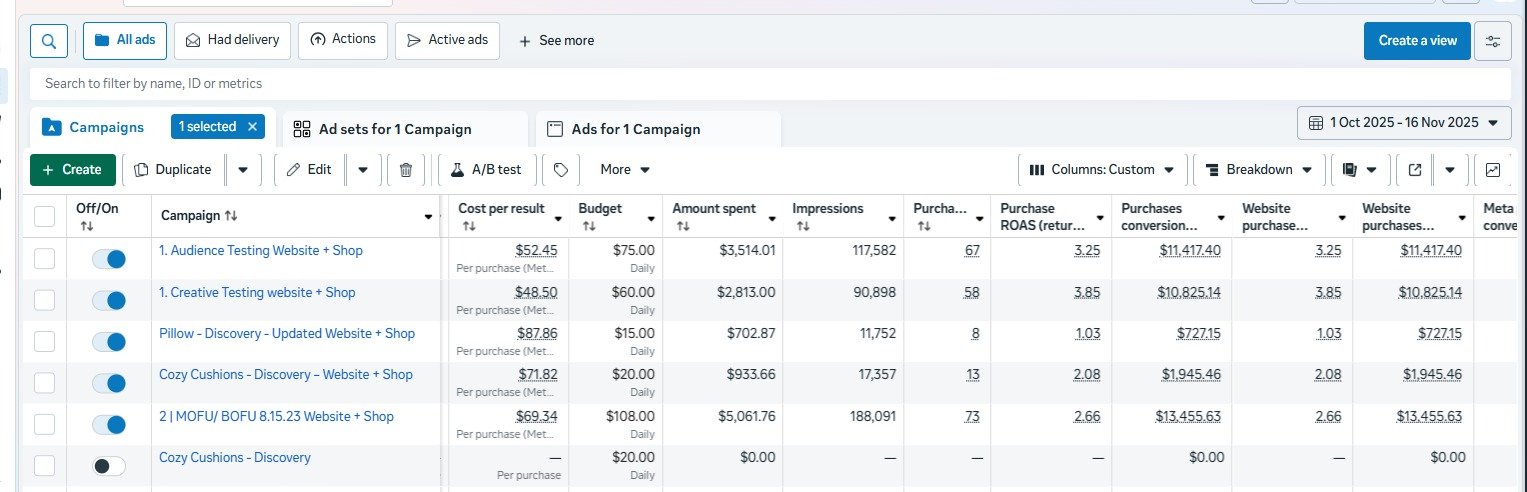The height and width of the screenshot is (492, 1527).
Task: Click the reports icon beside Breakdown
Action: point(1349,170)
